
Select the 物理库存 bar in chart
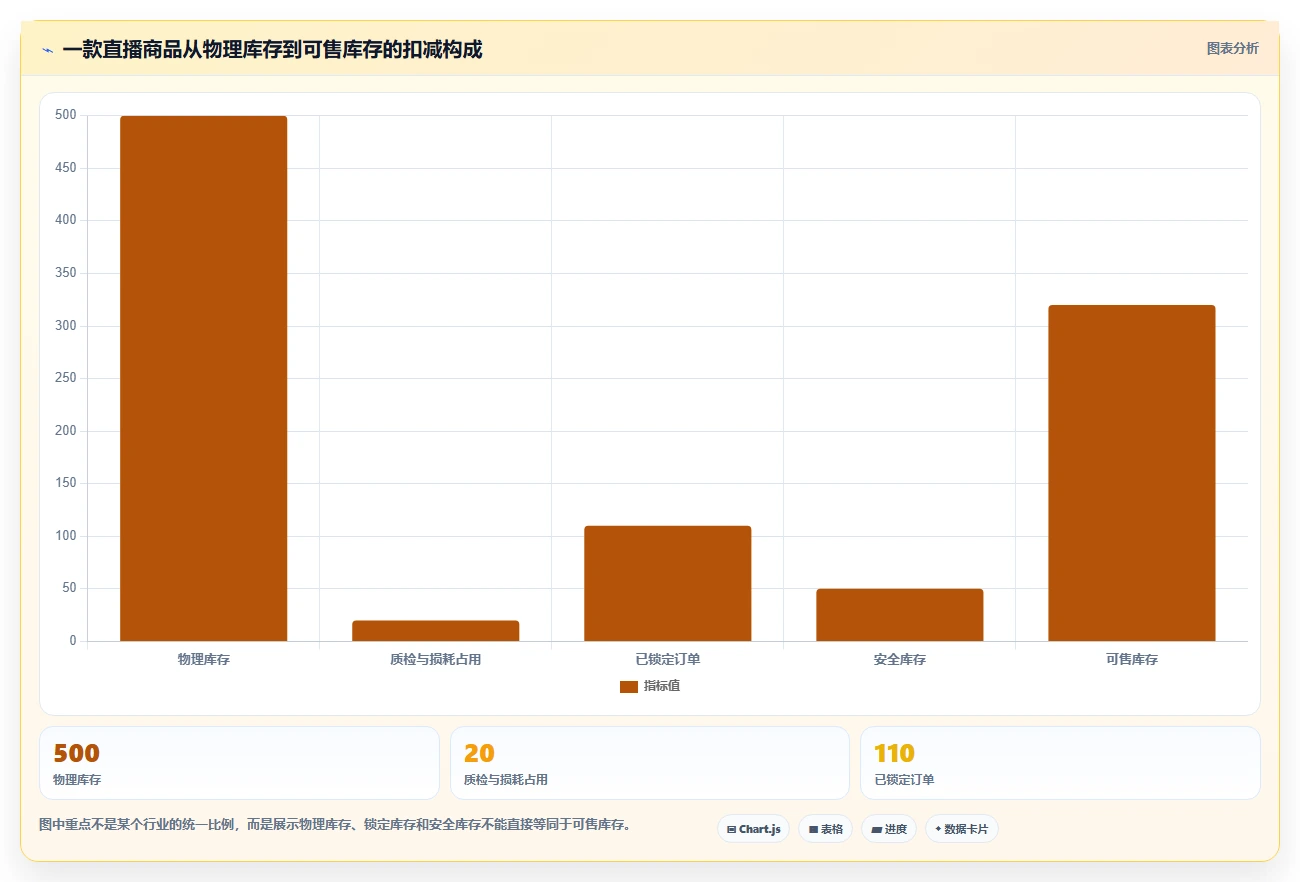(203, 378)
